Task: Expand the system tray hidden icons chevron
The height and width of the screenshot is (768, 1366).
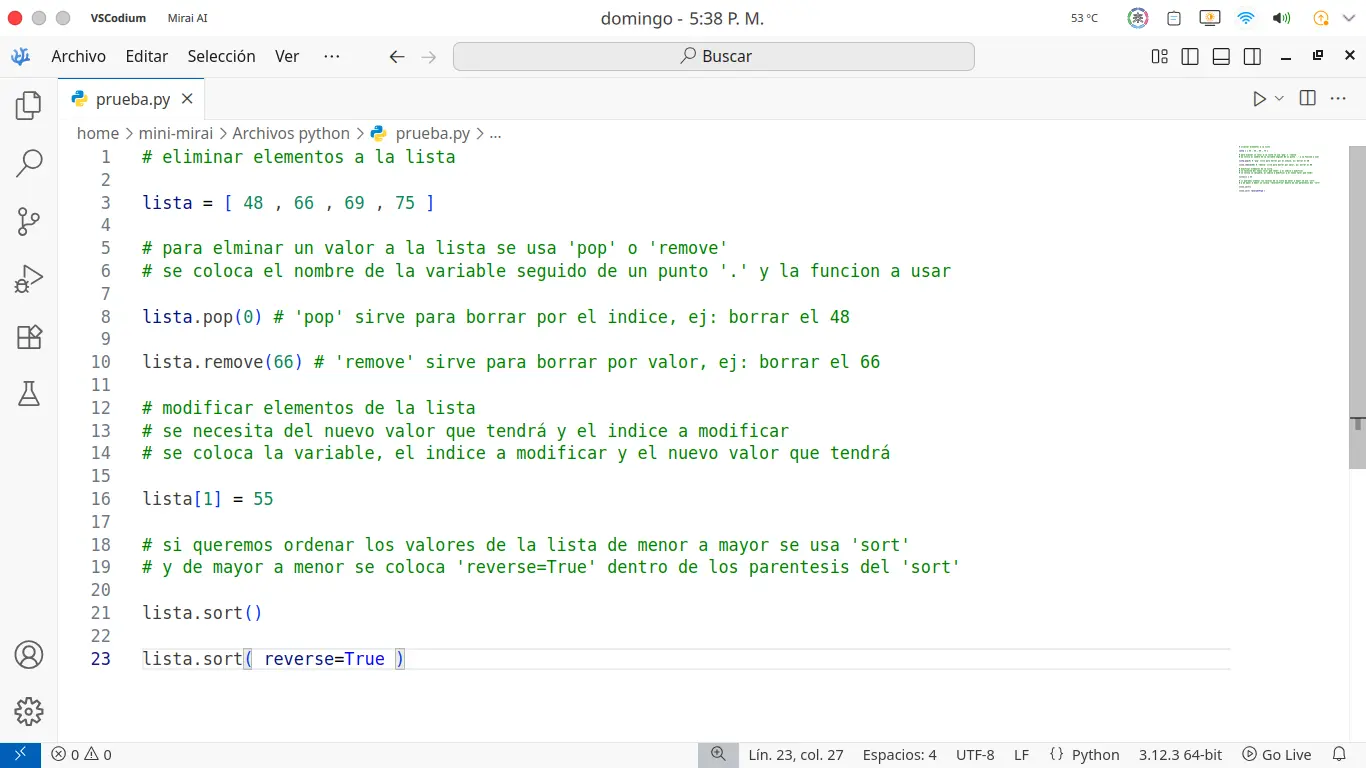Action: (x=1350, y=18)
